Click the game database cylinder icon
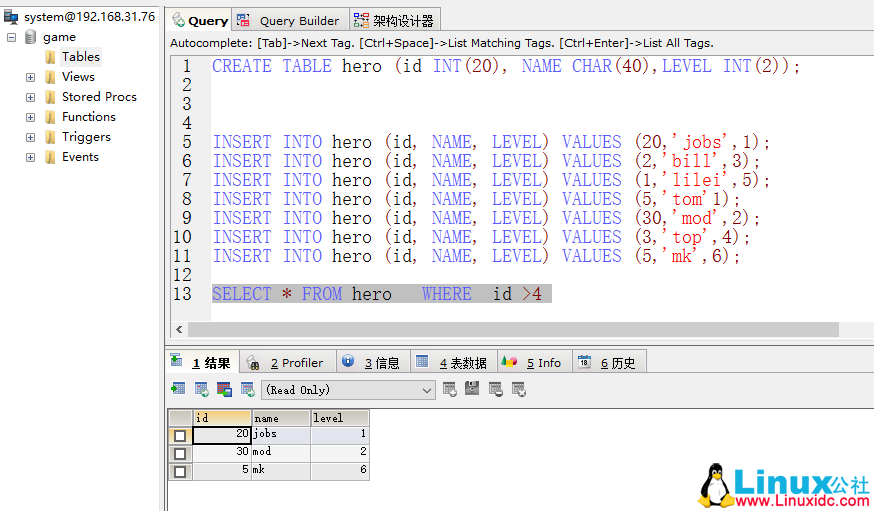The height and width of the screenshot is (511, 874). pos(31,37)
